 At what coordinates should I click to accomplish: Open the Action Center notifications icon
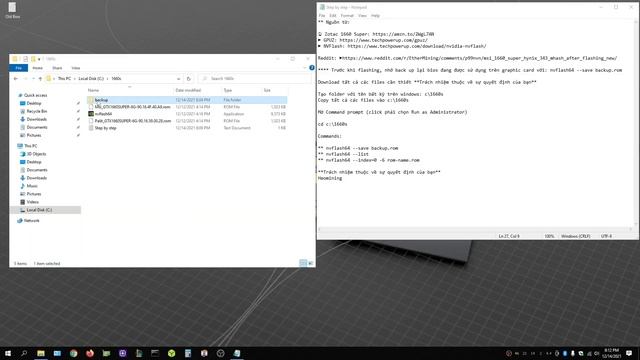629,353
